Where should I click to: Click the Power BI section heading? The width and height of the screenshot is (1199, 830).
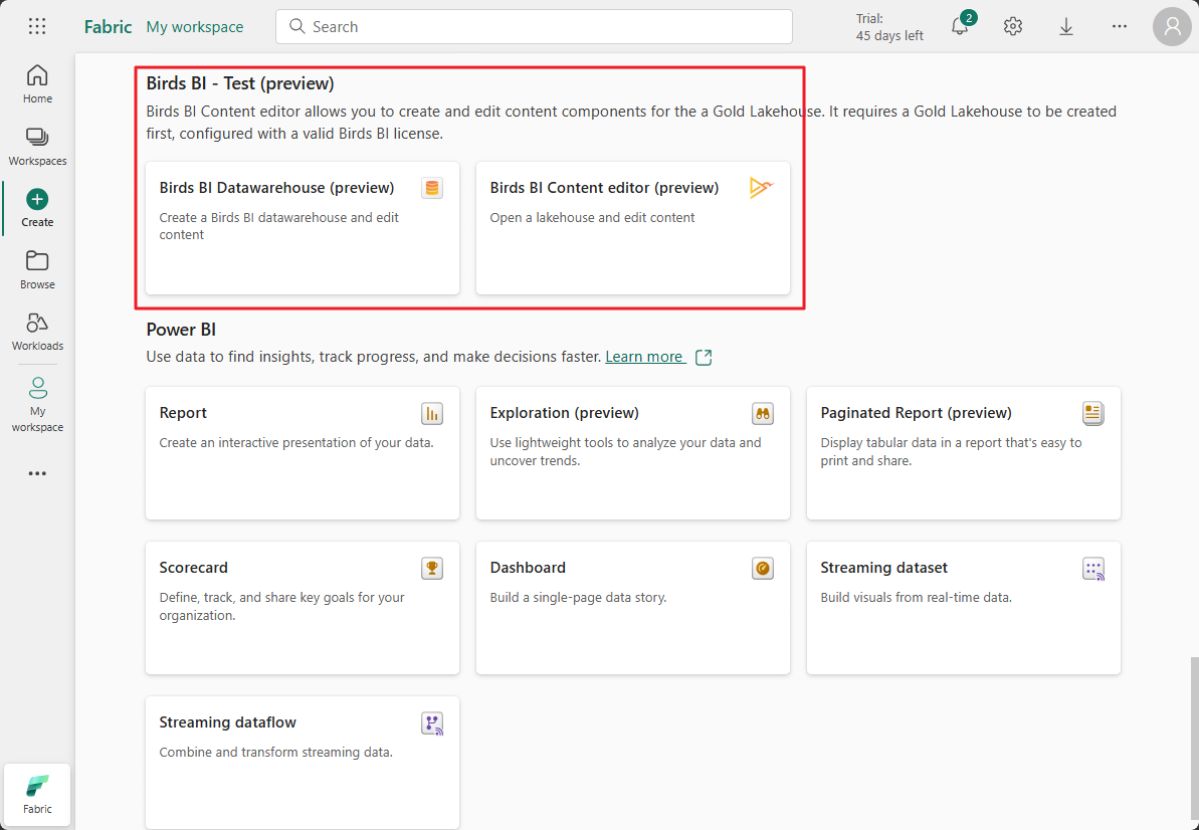[181, 330]
